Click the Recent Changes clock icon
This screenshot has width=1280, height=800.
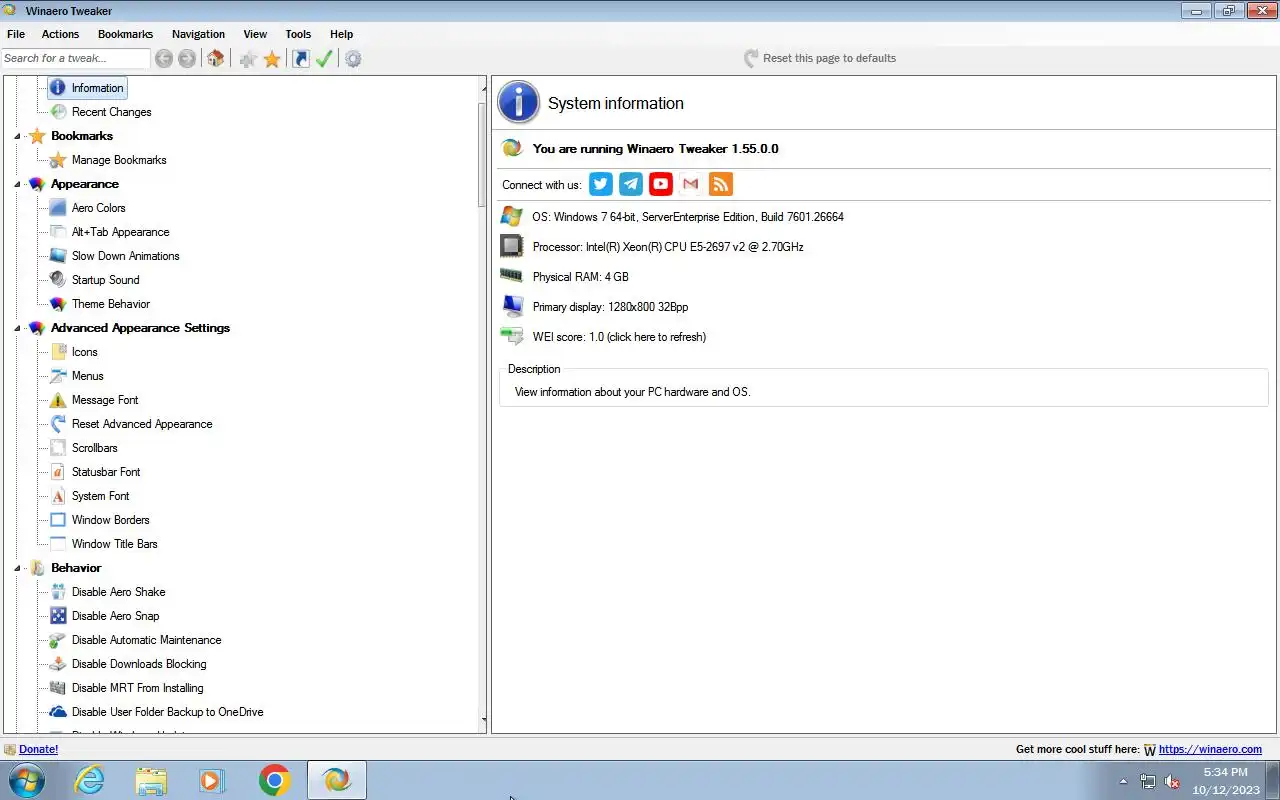[58, 112]
